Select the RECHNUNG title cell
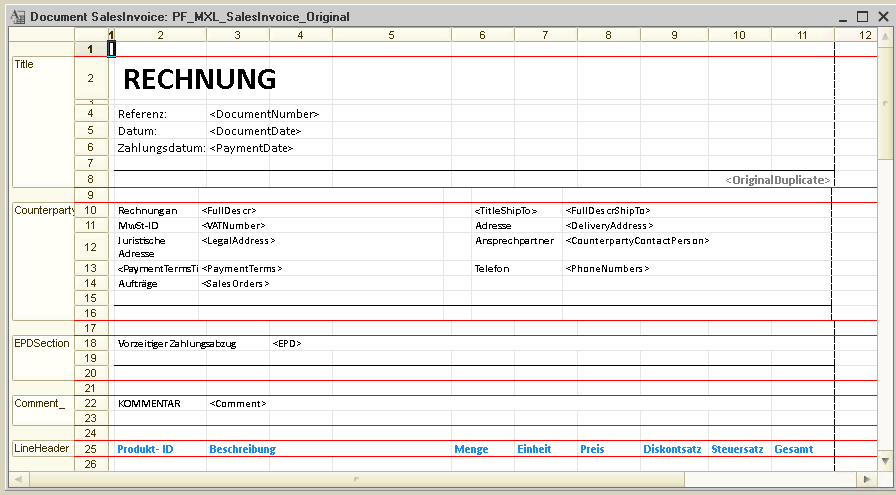Image resolution: width=896 pixels, height=495 pixels. pyautogui.click(x=199, y=79)
